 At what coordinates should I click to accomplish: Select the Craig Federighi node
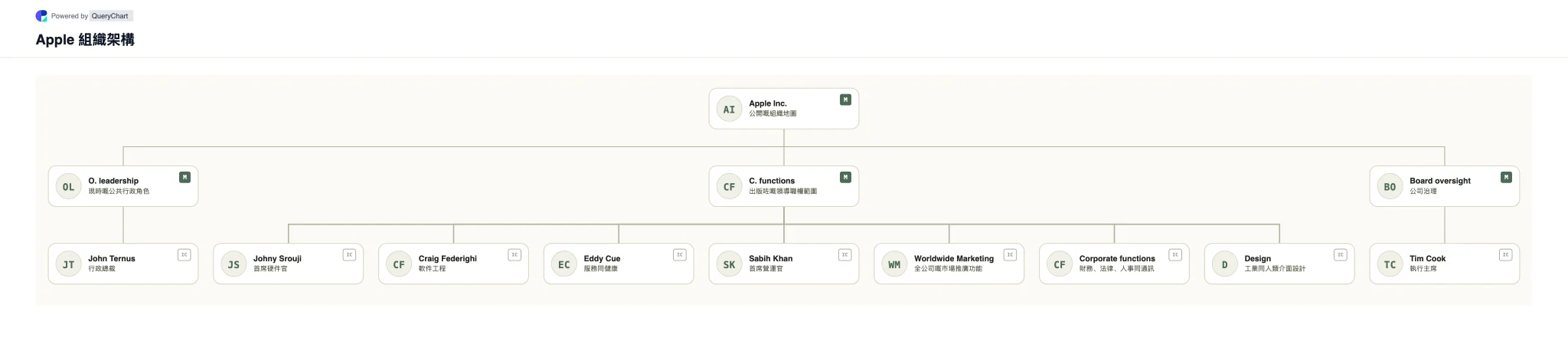tap(453, 264)
